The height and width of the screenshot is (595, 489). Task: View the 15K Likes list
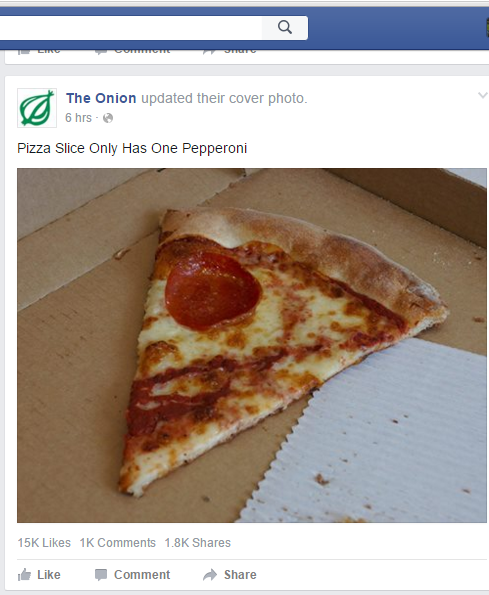[x=44, y=543]
